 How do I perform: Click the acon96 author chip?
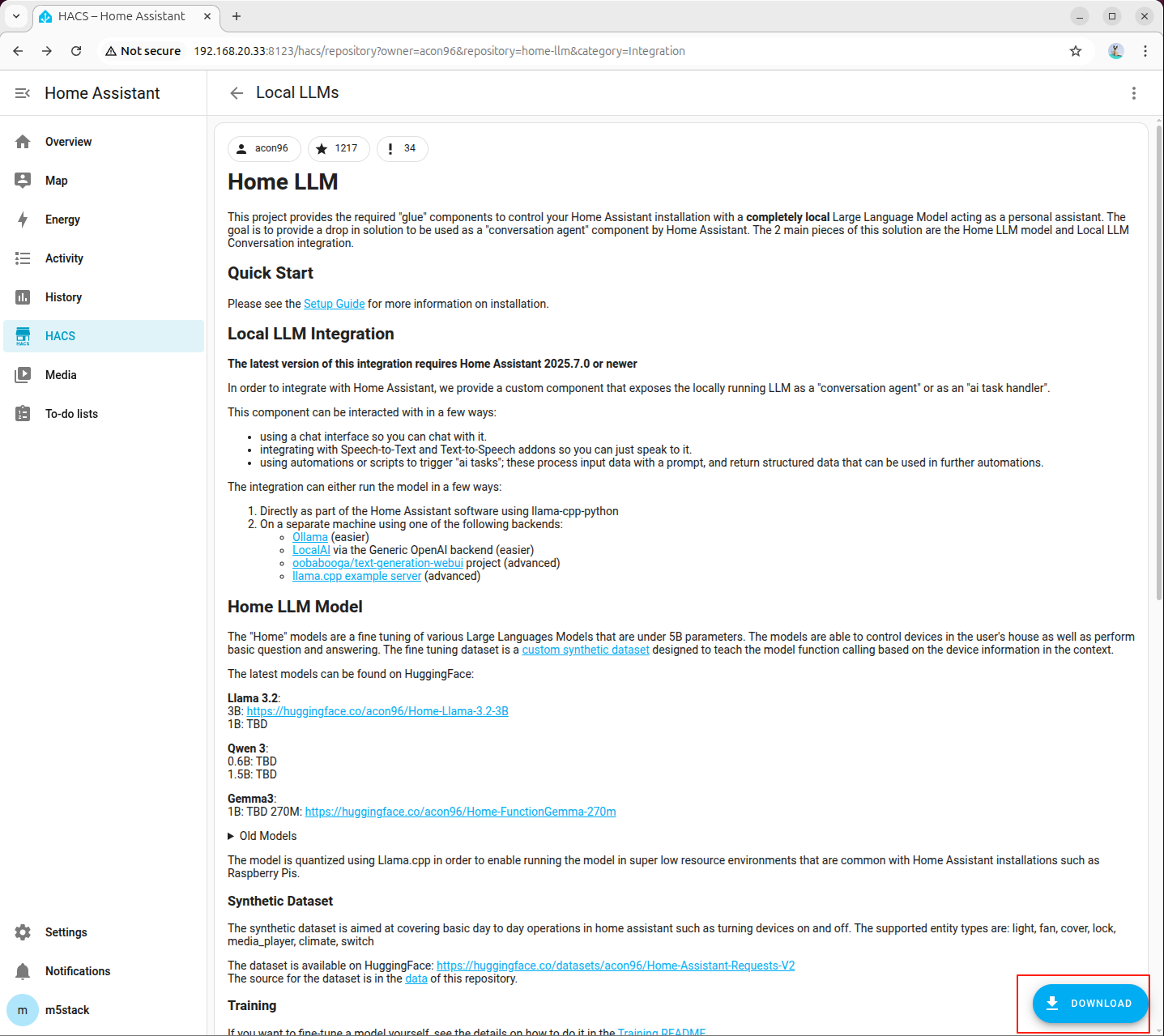tap(264, 149)
